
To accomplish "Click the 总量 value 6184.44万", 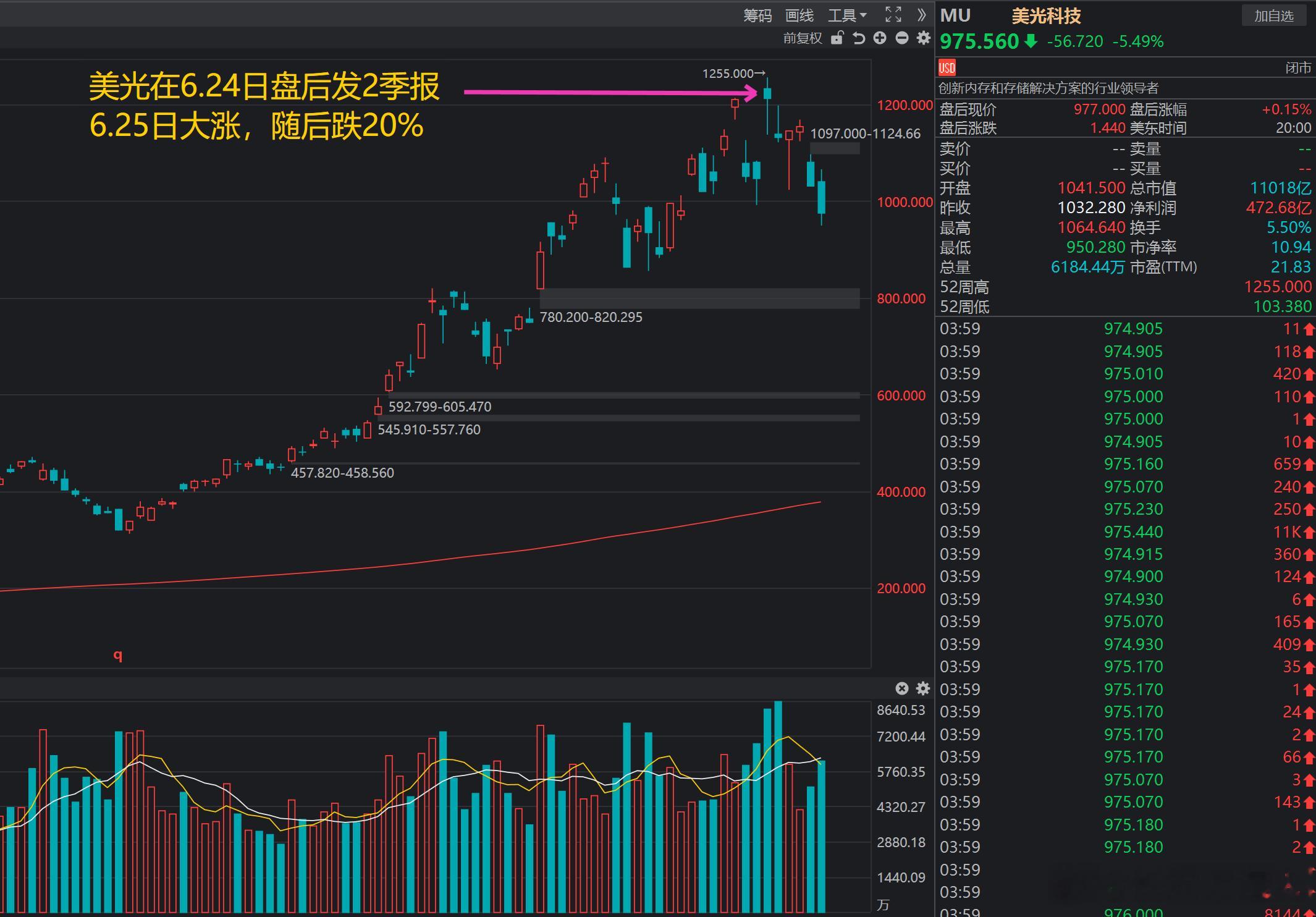I will click(x=1087, y=267).
